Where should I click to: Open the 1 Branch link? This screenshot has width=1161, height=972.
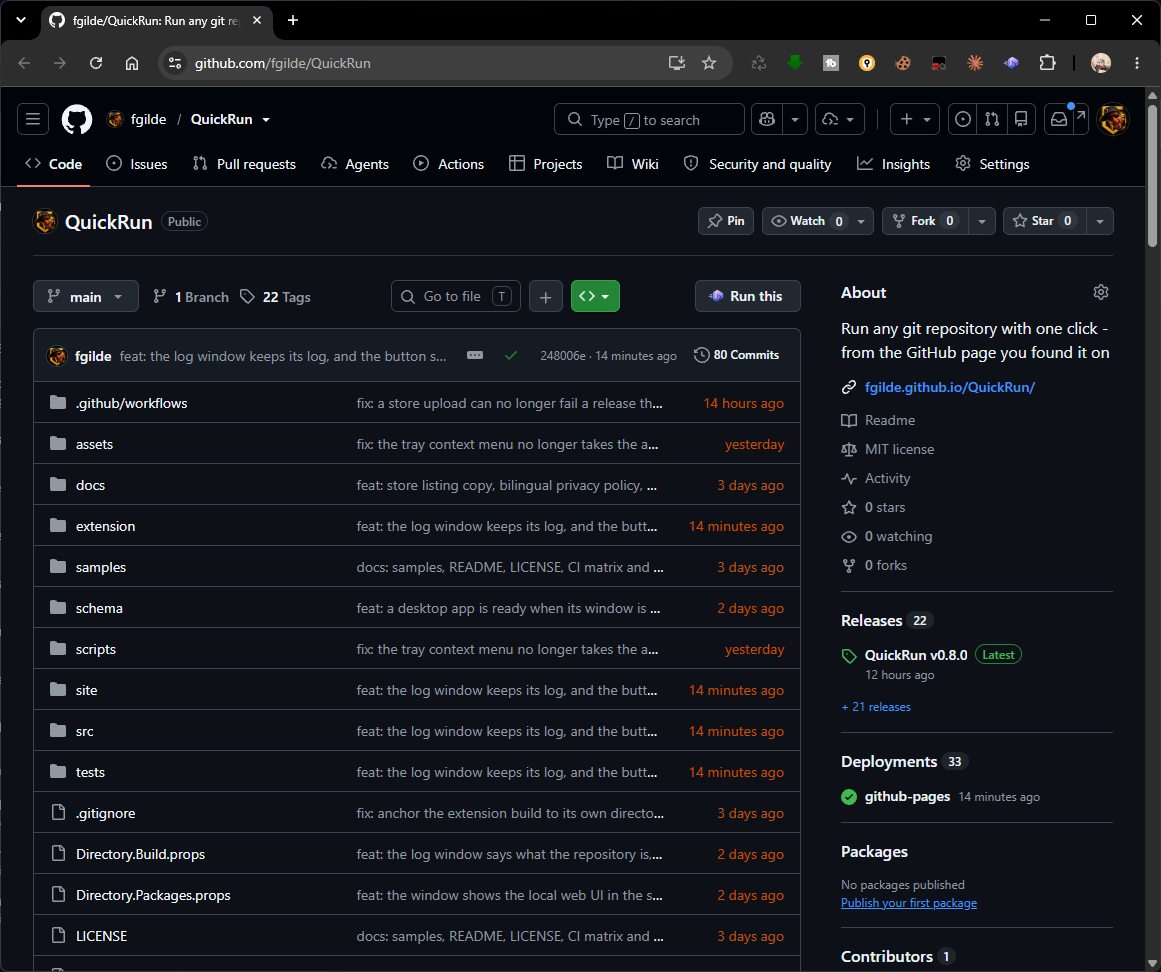191,297
